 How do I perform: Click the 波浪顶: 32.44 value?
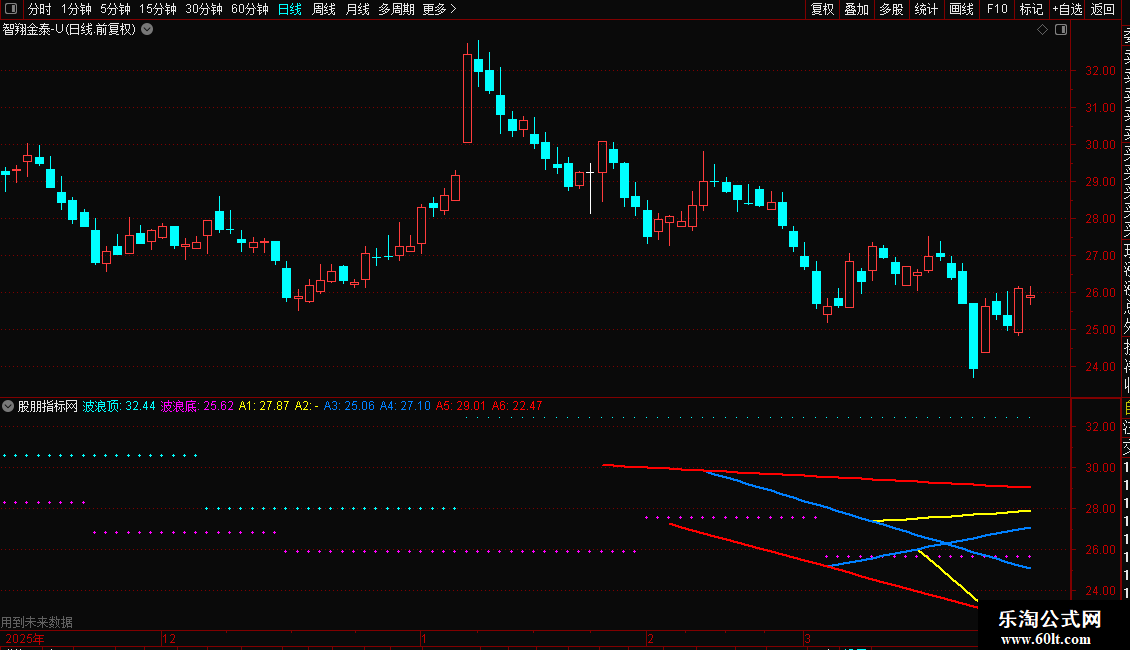119,406
